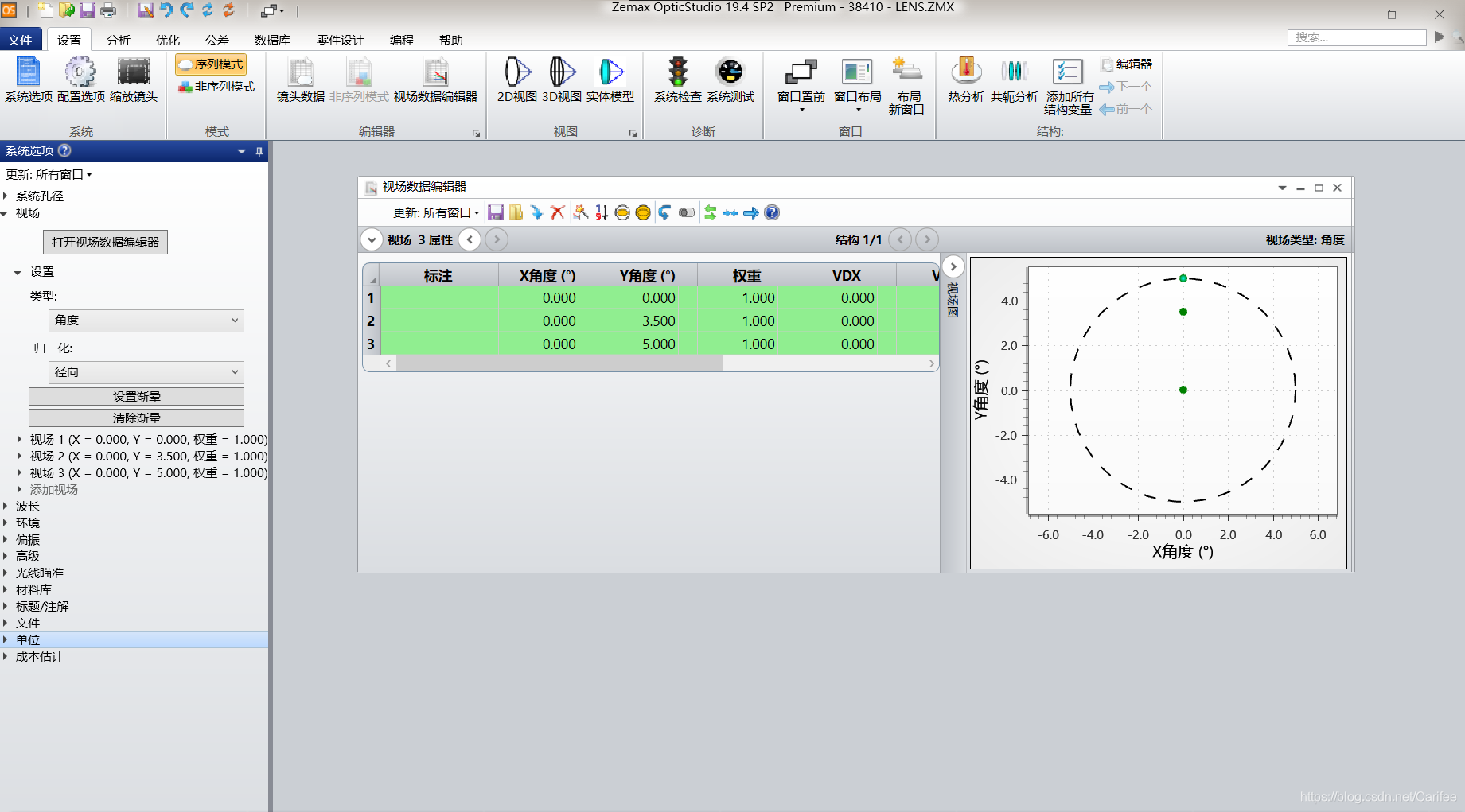Open 配置选项 gear icon in ribbon
The height and width of the screenshot is (812, 1465).
pos(80,80)
